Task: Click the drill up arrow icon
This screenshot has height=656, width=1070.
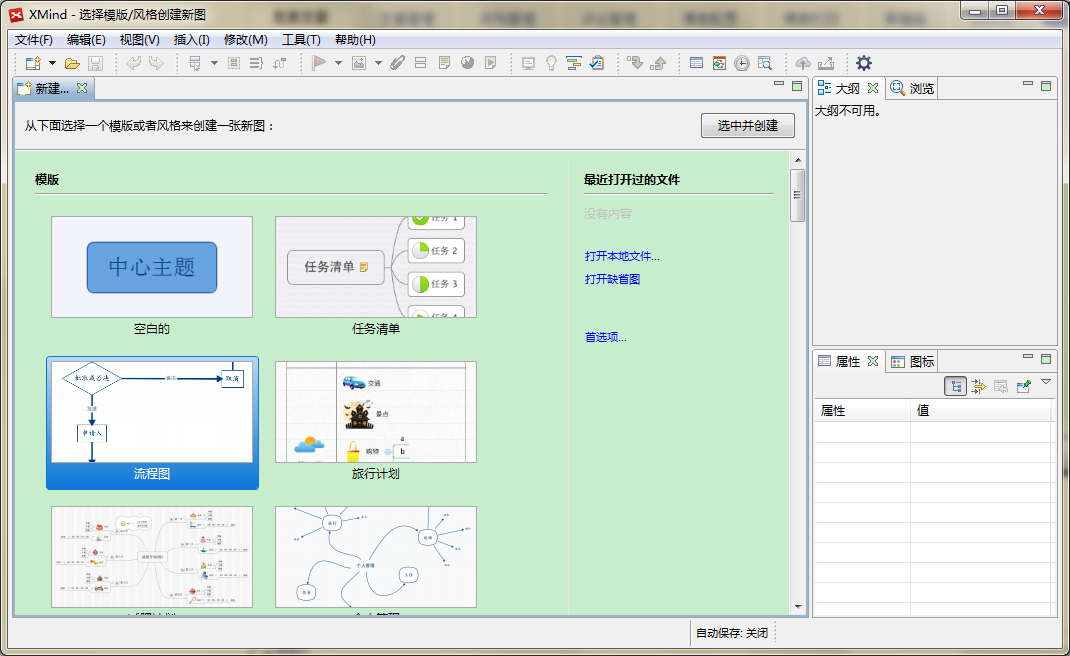Action: tap(659, 63)
